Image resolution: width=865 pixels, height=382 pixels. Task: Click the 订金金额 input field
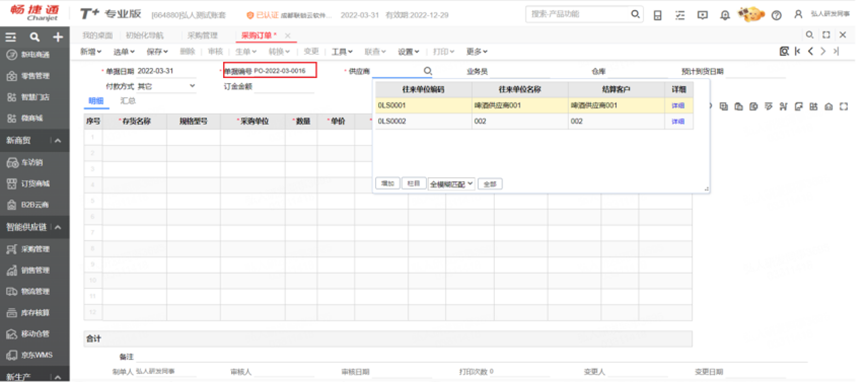(283, 86)
